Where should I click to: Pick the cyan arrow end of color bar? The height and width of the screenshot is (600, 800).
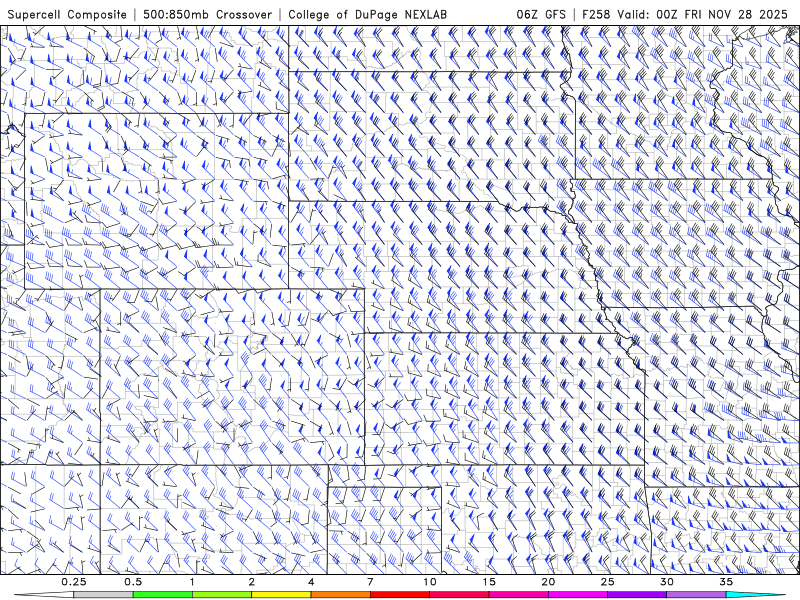756,595
